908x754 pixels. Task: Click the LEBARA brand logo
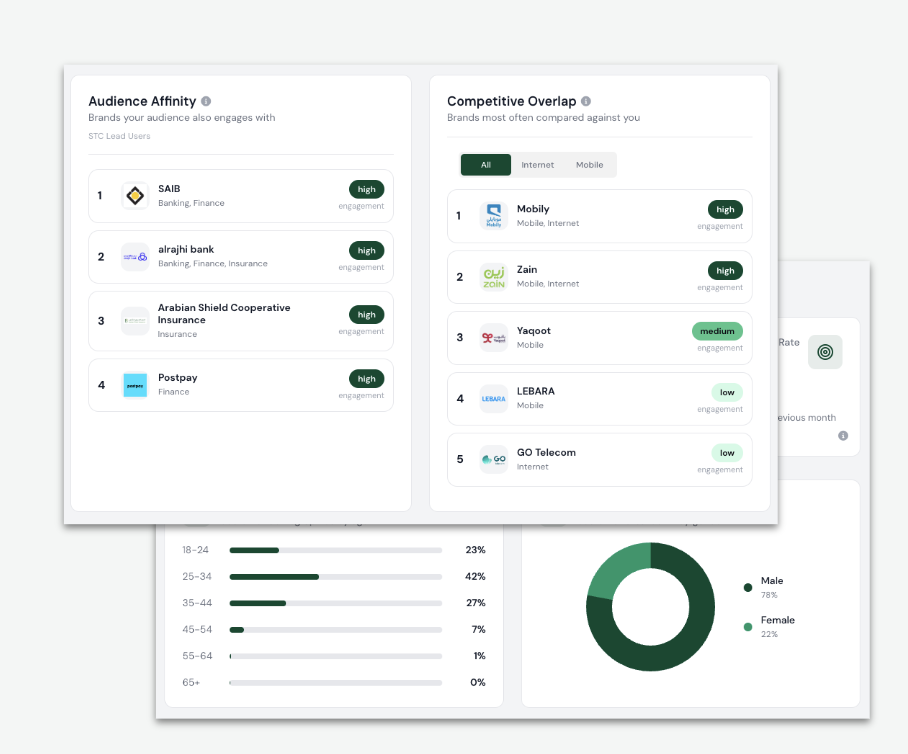pos(494,399)
